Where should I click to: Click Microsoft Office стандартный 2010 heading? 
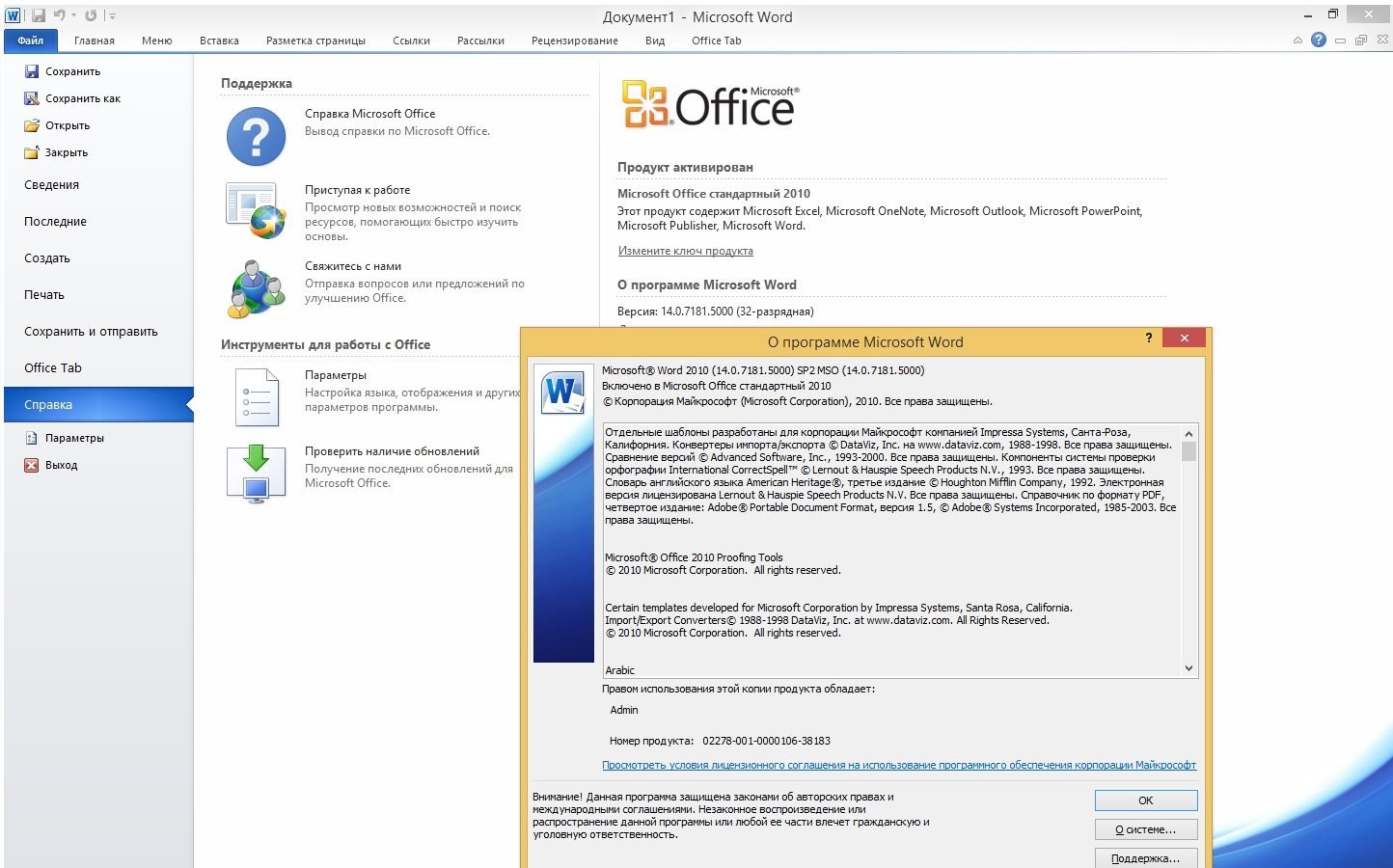(714, 194)
